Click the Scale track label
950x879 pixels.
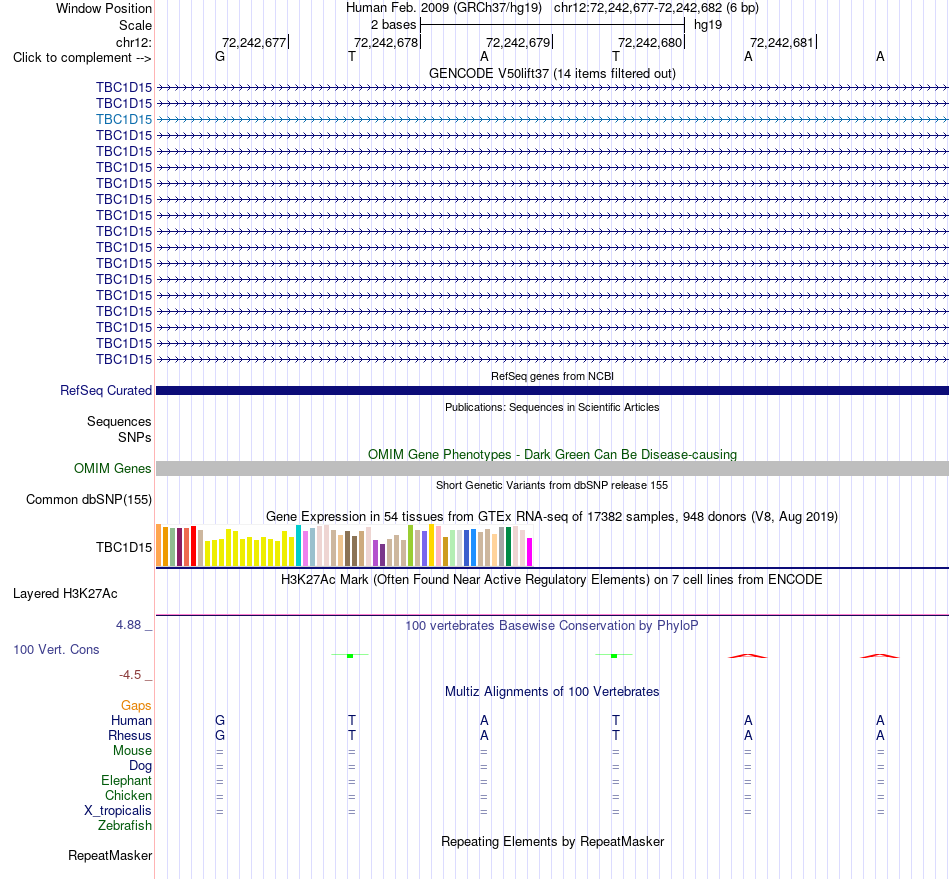tap(135, 25)
